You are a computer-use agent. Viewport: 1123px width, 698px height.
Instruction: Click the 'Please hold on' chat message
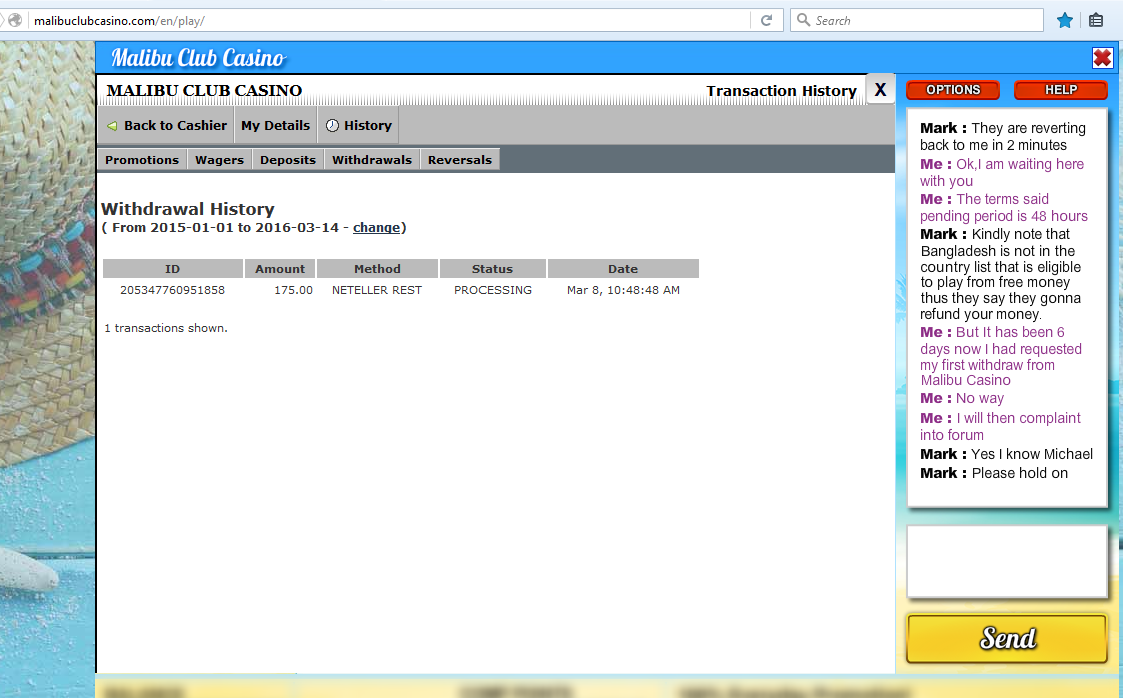994,473
